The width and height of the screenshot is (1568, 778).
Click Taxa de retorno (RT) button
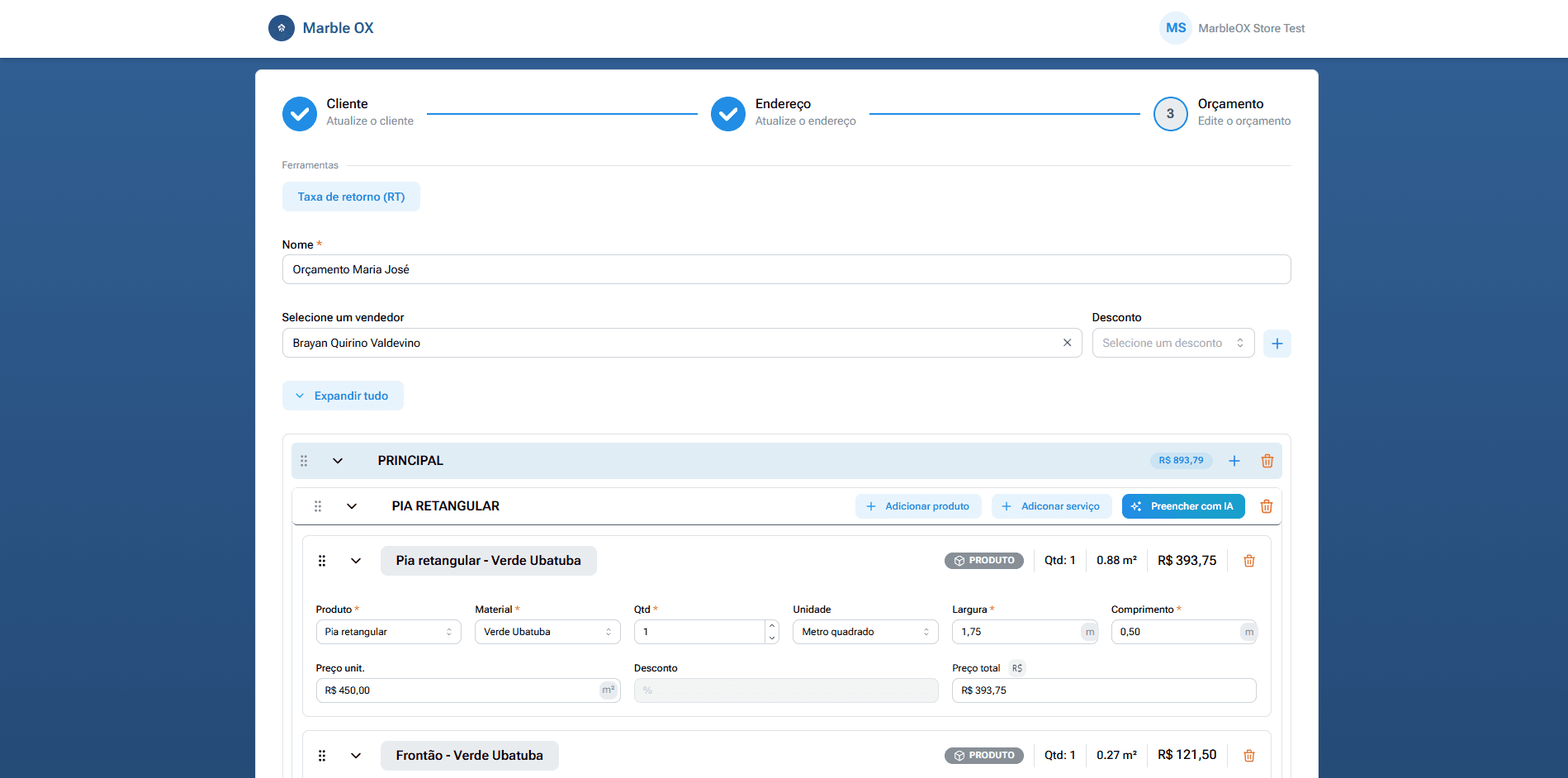[351, 197]
